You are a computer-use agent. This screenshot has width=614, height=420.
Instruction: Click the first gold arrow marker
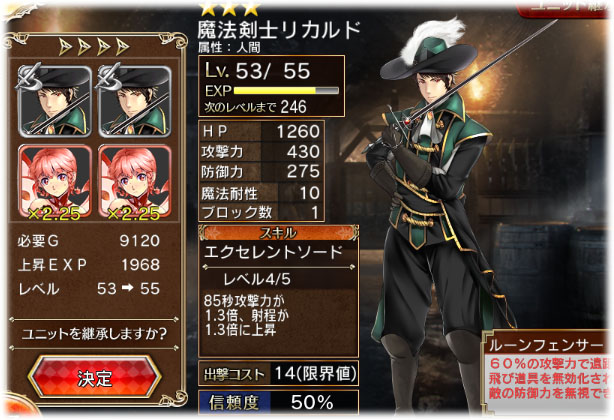65,47
